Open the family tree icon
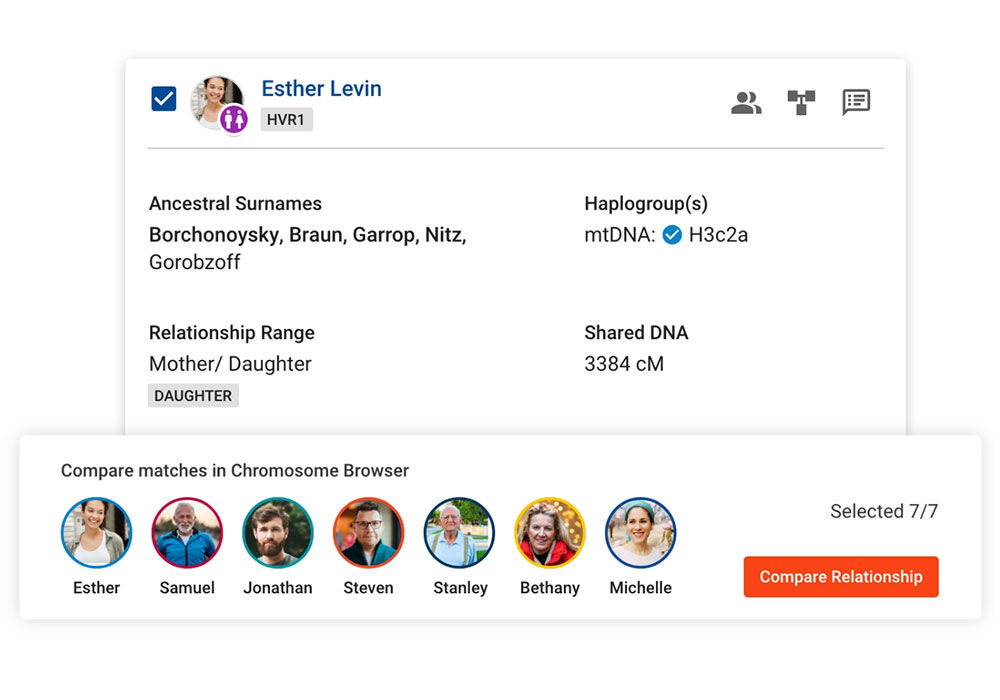Screen dimensions: 1000x700 [x=801, y=102]
